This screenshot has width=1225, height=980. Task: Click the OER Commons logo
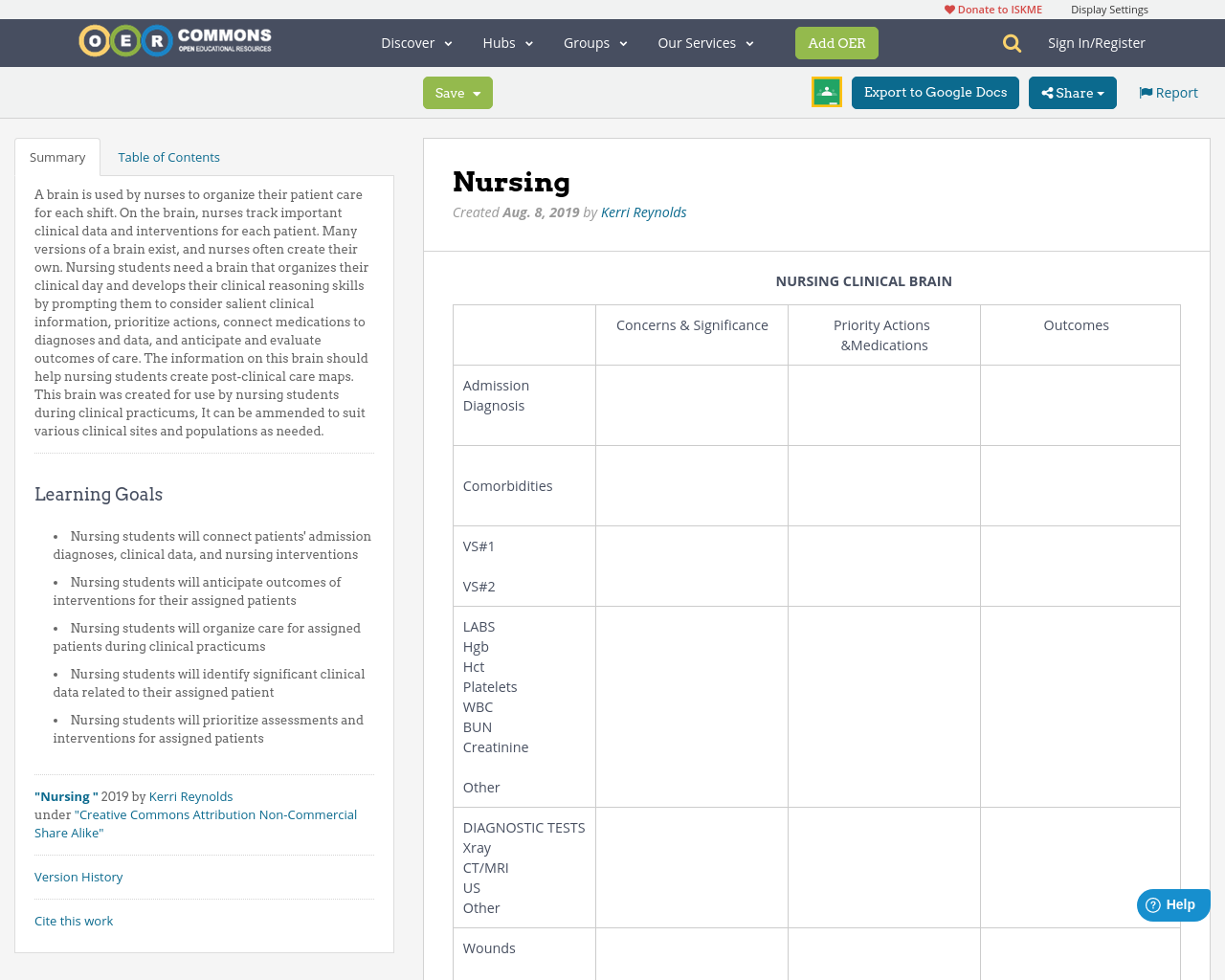pyautogui.click(x=174, y=39)
